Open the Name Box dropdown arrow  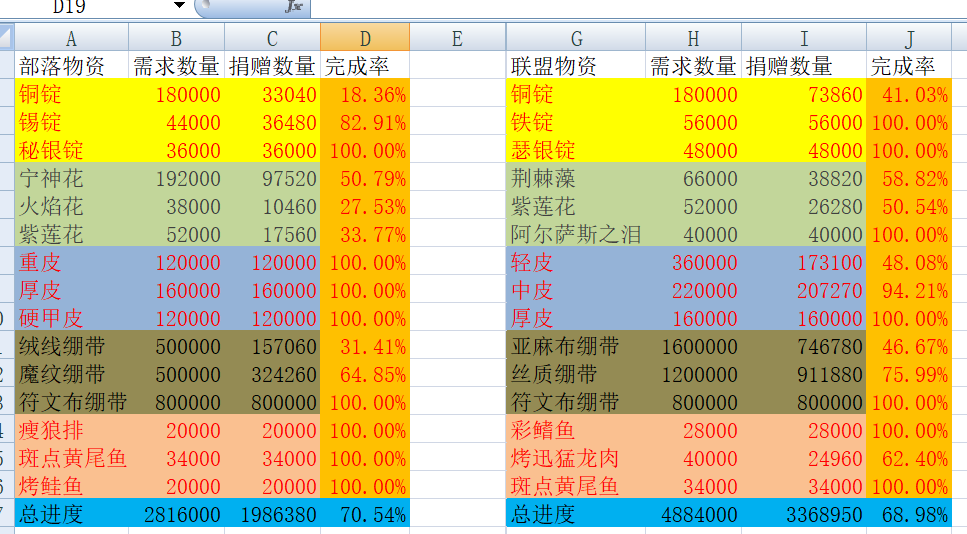click(x=178, y=7)
